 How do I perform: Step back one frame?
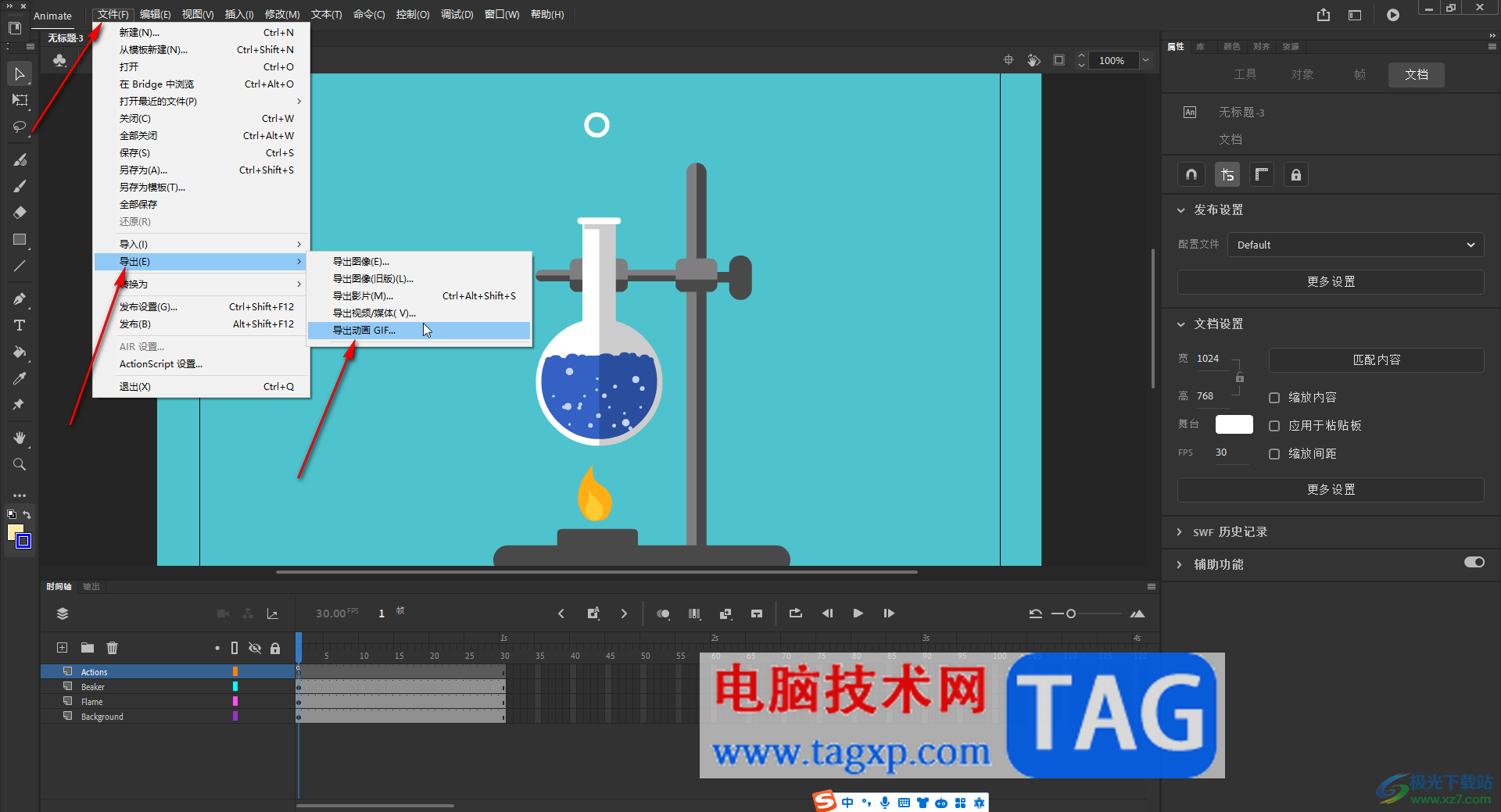coord(827,613)
